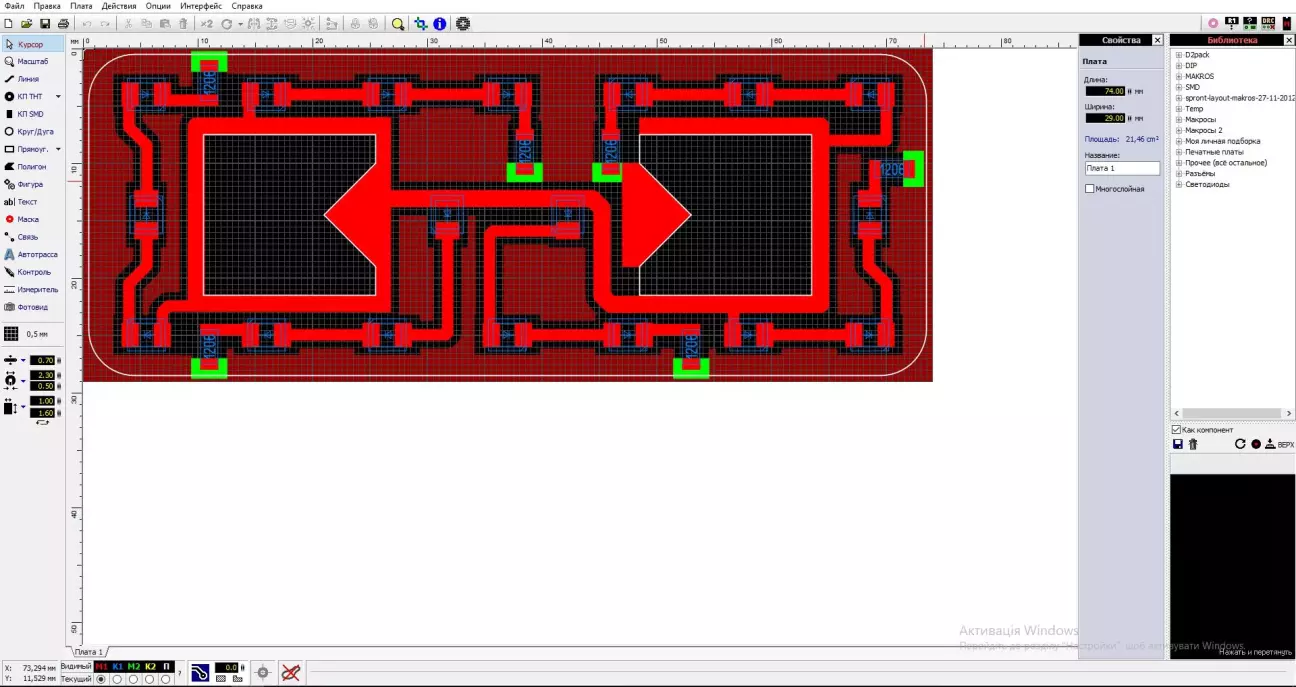Select the Линия track drawing tool
Screen dimensions: 1296x687
point(28,79)
